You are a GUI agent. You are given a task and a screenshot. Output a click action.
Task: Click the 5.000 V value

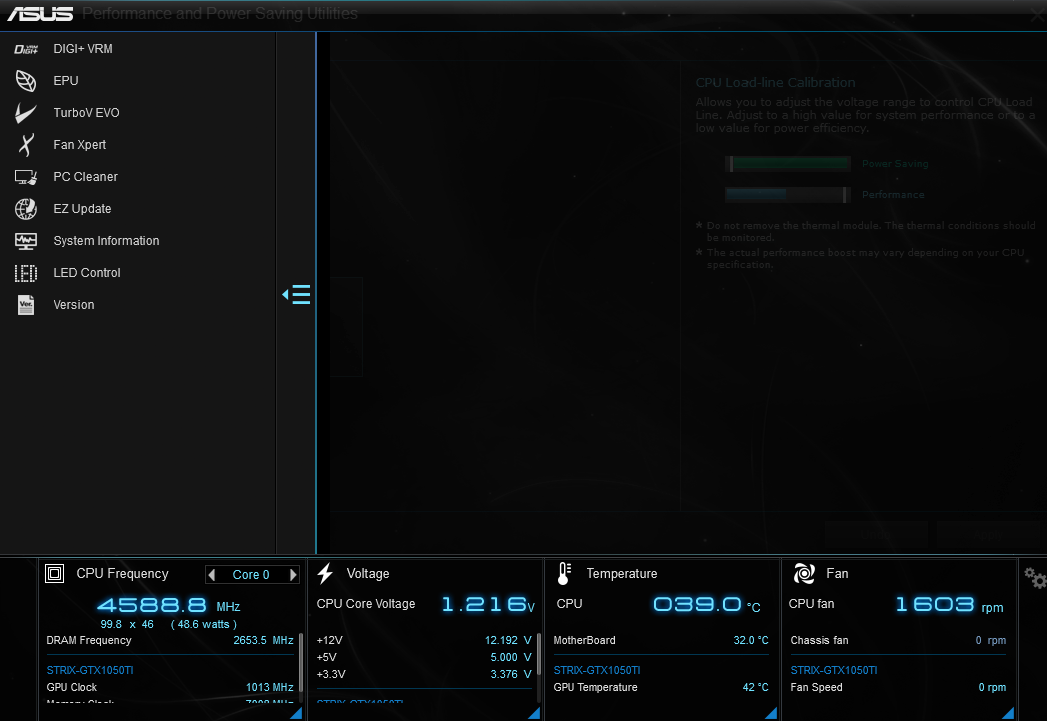(511, 658)
